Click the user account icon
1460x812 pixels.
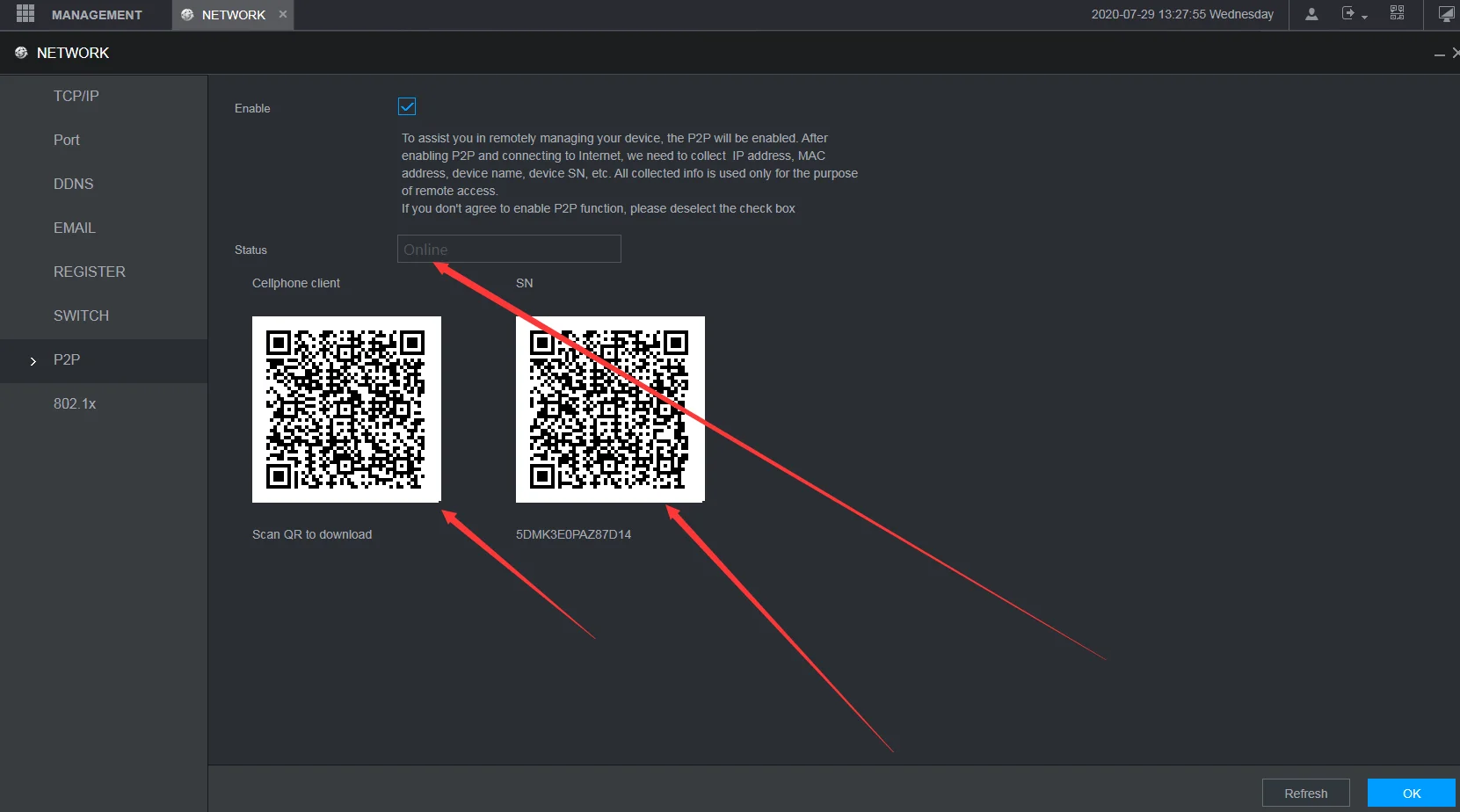pos(1311,14)
